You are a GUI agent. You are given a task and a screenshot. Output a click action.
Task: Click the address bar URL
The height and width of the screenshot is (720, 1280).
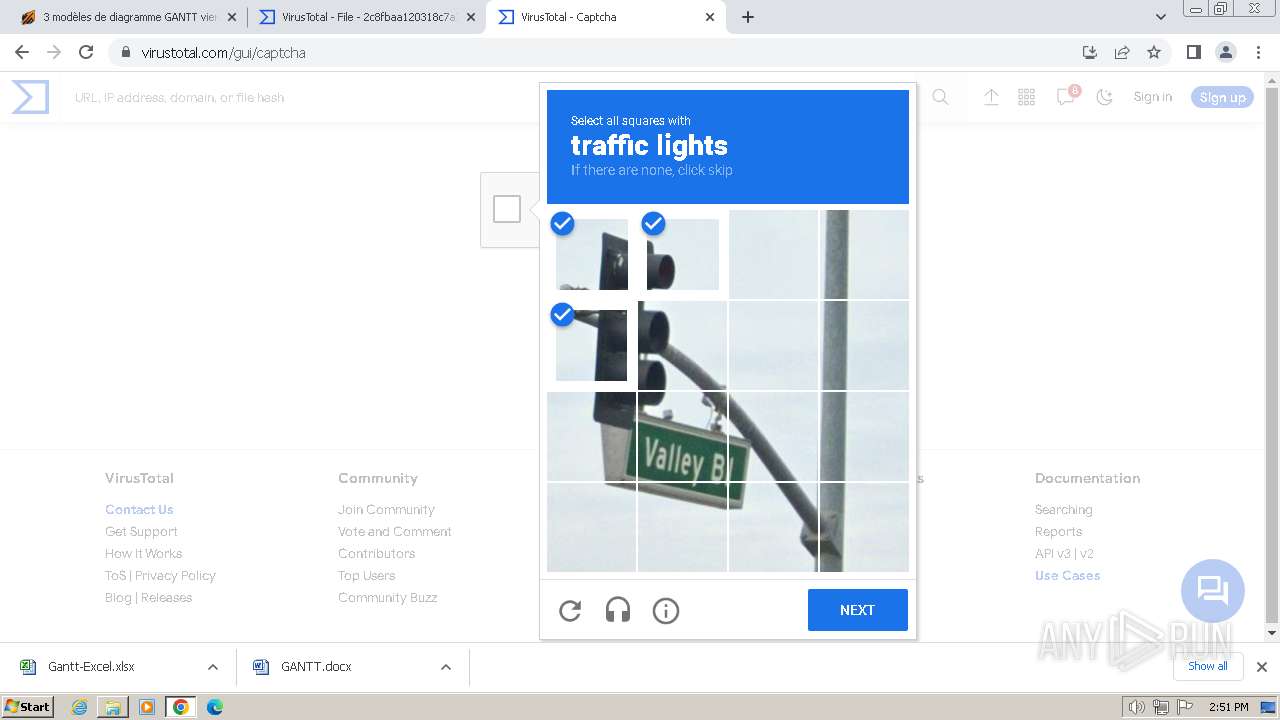(x=223, y=52)
